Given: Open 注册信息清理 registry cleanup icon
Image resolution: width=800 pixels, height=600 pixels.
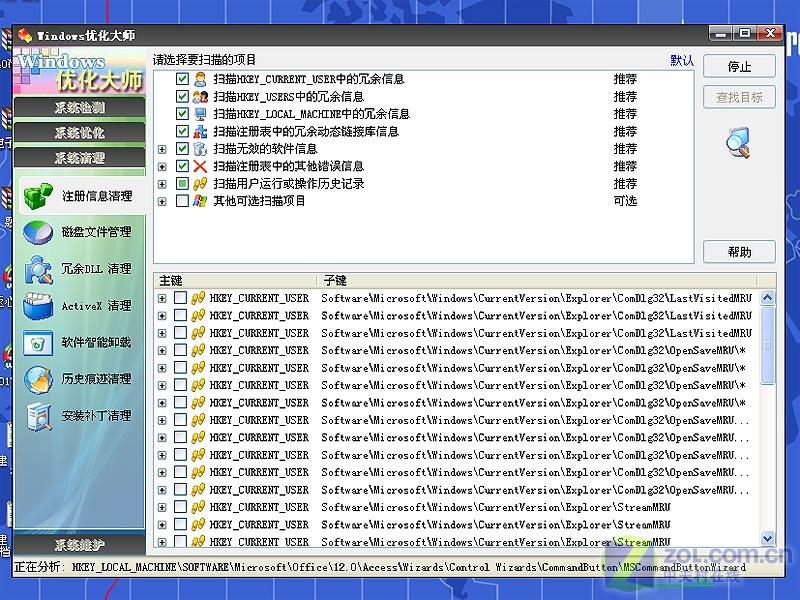Looking at the screenshot, I should pos(38,196).
